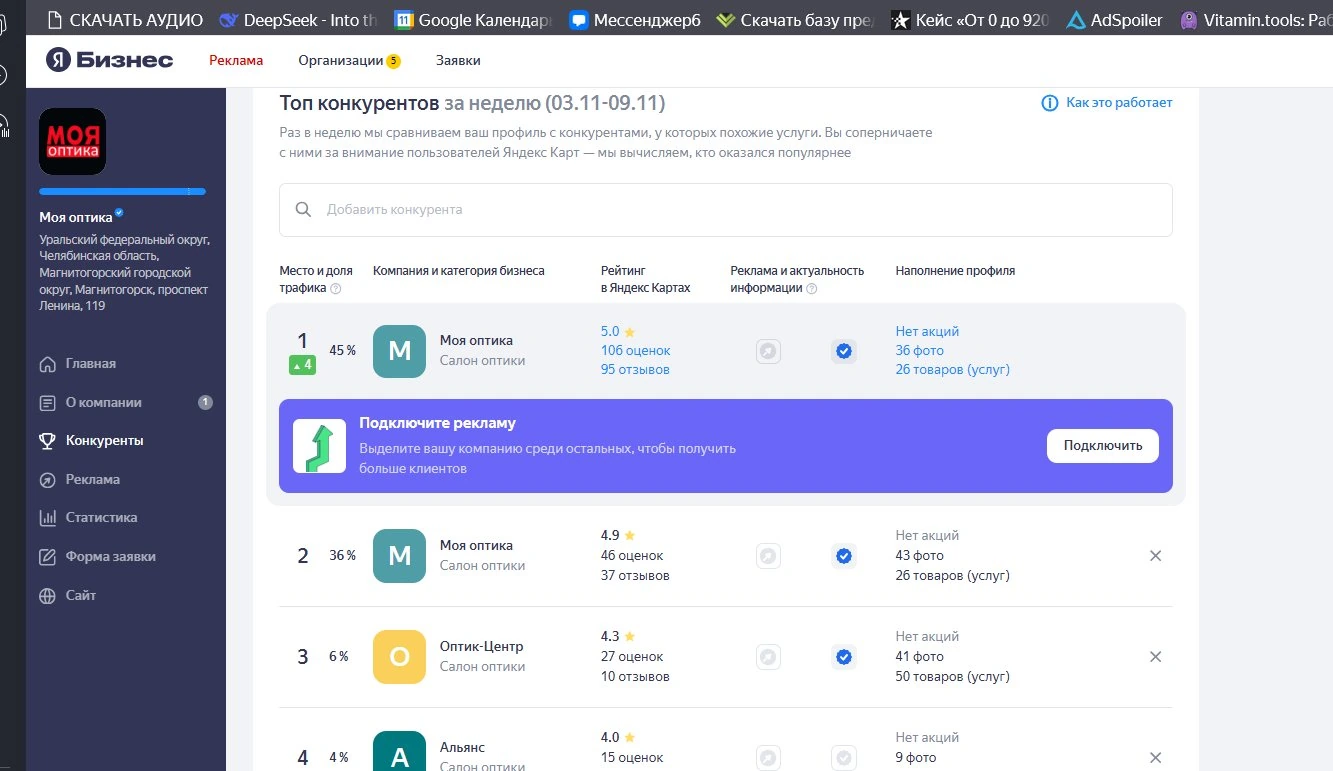
Task: Click the Оптик-Центр company name
Action: pyautogui.click(x=482, y=647)
